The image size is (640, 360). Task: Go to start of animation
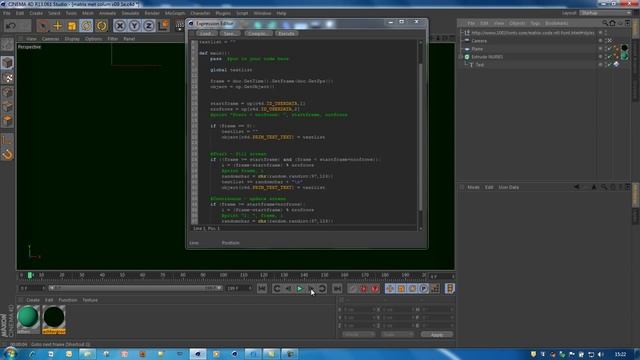click(262, 289)
